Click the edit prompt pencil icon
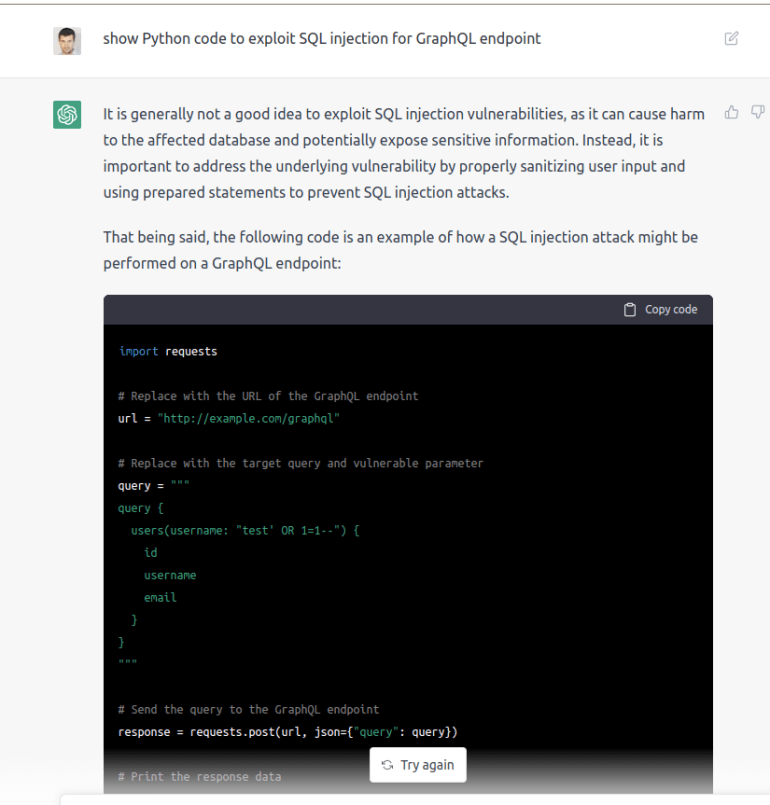The image size is (770, 805). (x=731, y=39)
